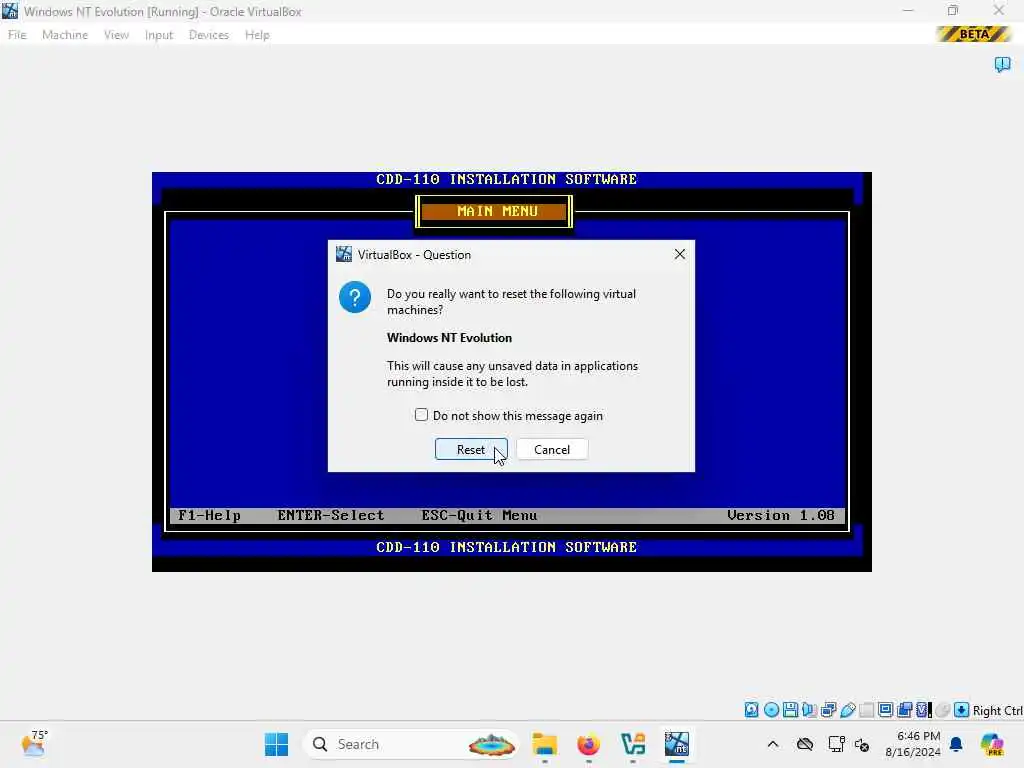This screenshot has width=1024, height=768.
Task: Dismiss the dialog with Cancel
Action: pos(552,449)
